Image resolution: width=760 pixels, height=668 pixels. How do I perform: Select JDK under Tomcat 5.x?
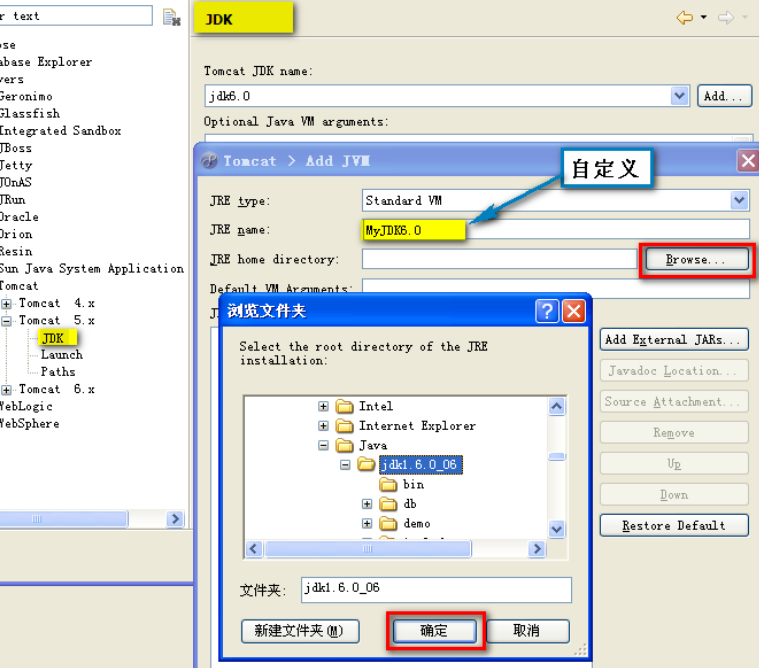(x=53, y=338)
